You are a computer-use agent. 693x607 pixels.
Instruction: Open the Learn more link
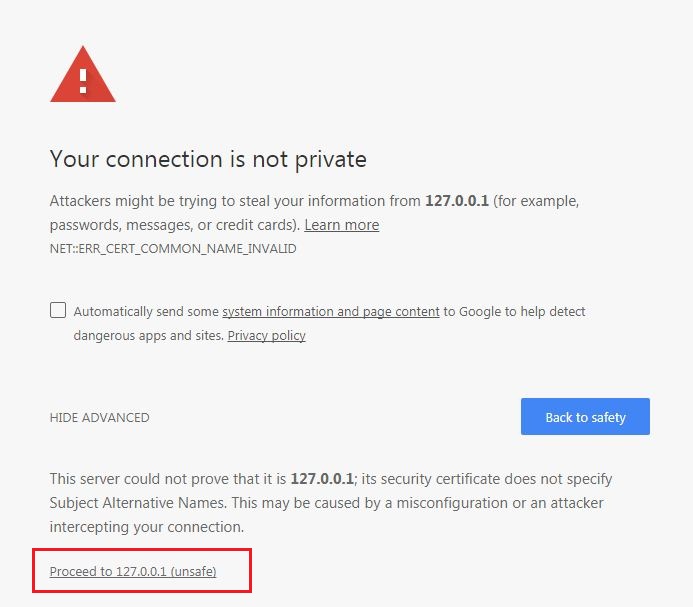click(x=341, y=225)
